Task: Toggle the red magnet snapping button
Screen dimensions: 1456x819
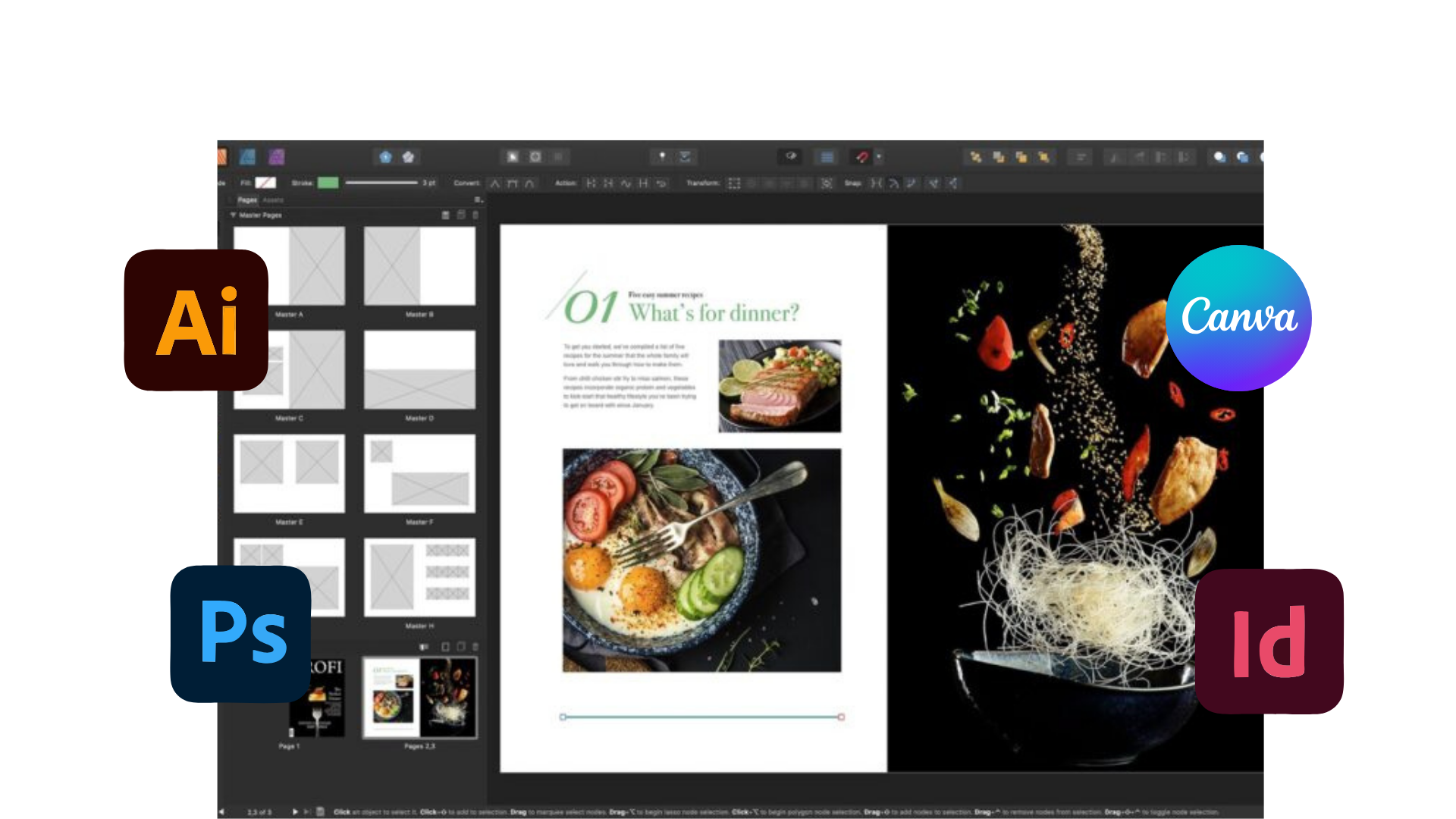Action: tap(861, 157)
